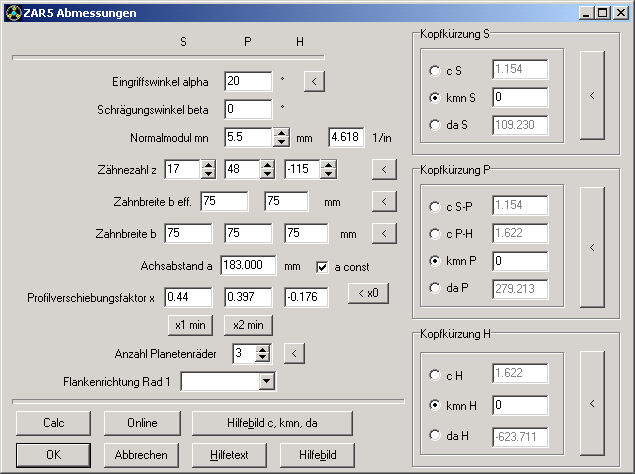Increase Normalmodul mn with the up spinner
635x474 pixels.
pos(281,133)
